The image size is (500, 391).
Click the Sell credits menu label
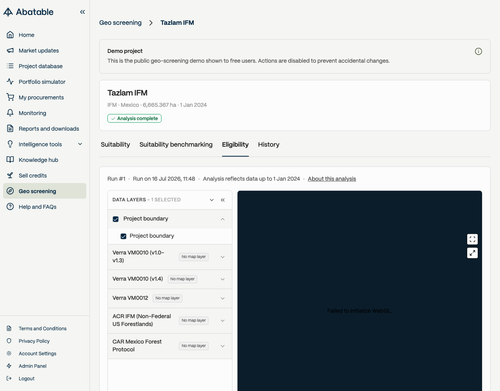(33, 175)
